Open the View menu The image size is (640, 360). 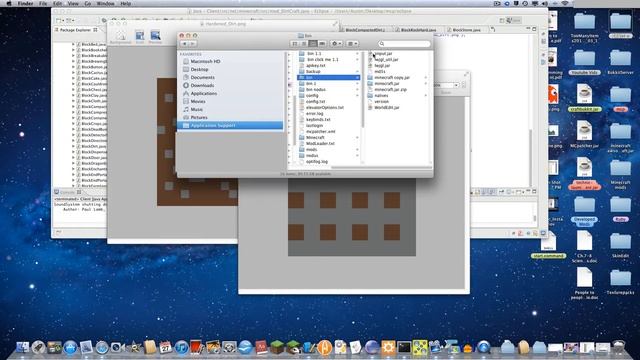[x=73, y=3]
